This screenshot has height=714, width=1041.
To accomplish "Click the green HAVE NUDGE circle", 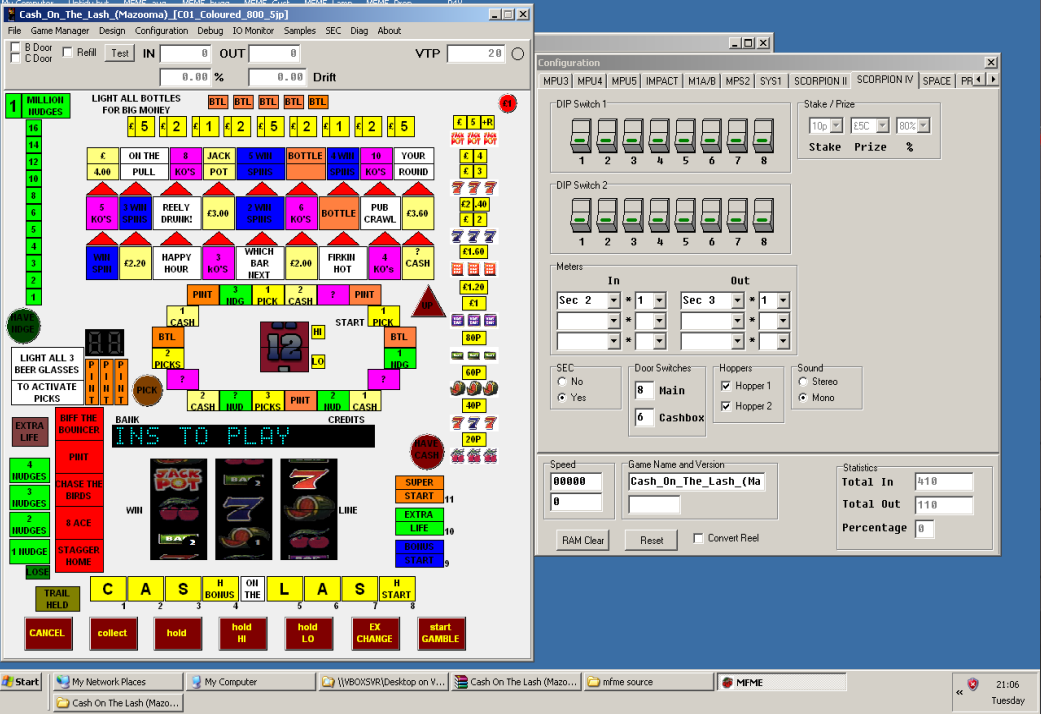I will pos(22,325).
